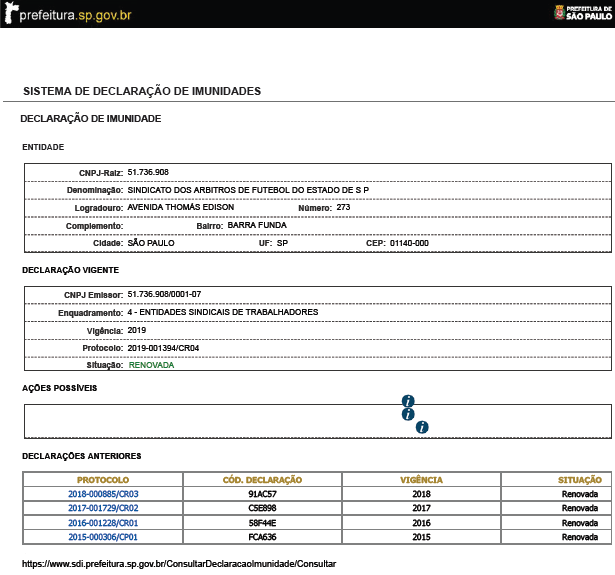This screenshot has width=615, height=575.
Task: Click the RENOVADA status in Declaração Vigente
Action: point(151,366)
